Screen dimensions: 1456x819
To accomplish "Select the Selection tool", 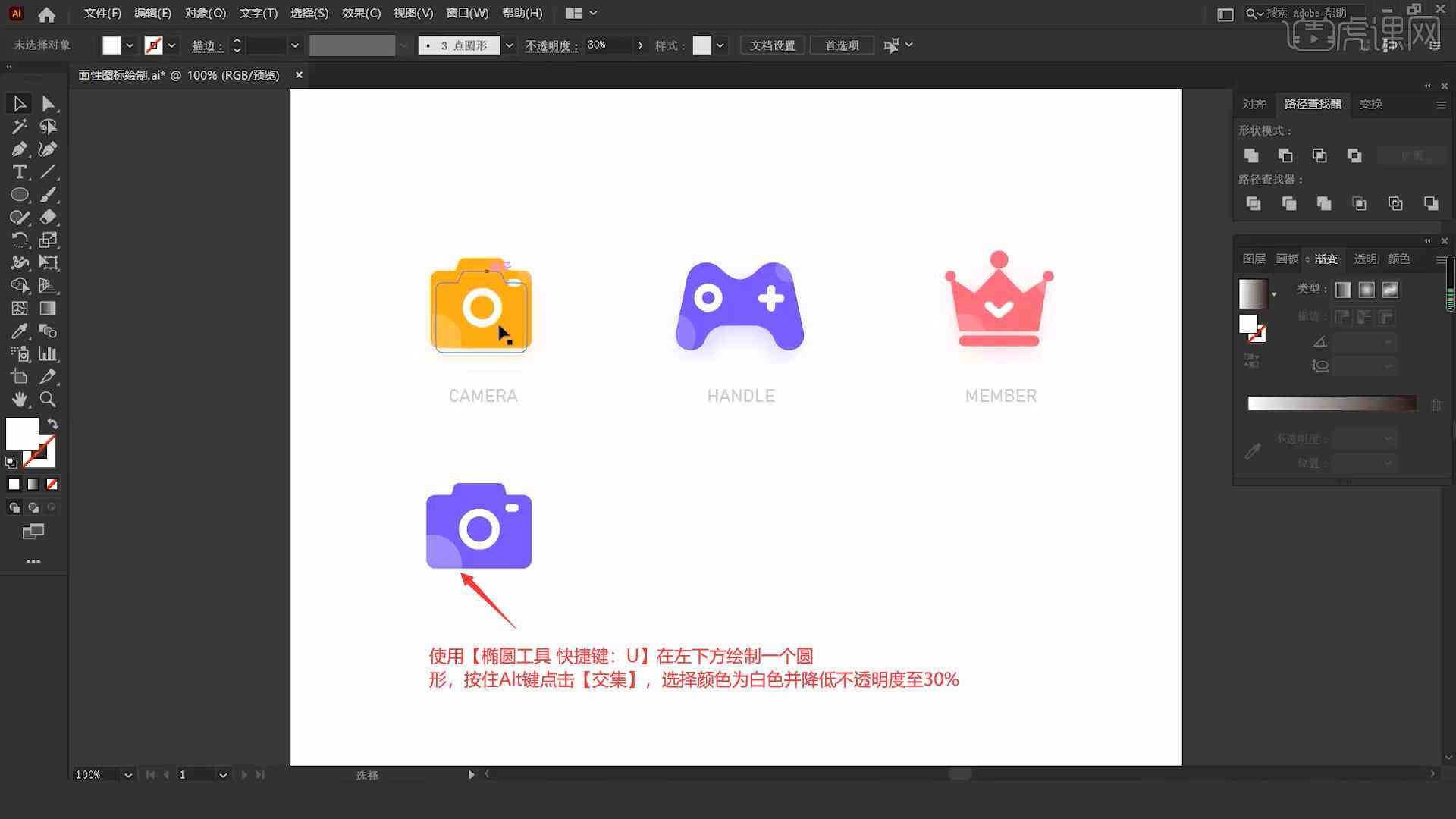I will click(19, 103).
